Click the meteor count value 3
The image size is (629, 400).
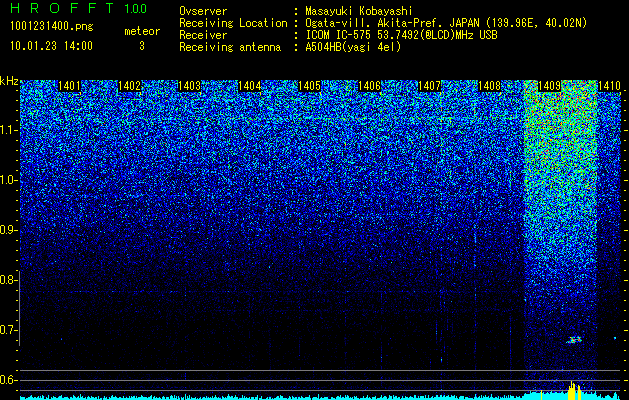tap(142, 46)
